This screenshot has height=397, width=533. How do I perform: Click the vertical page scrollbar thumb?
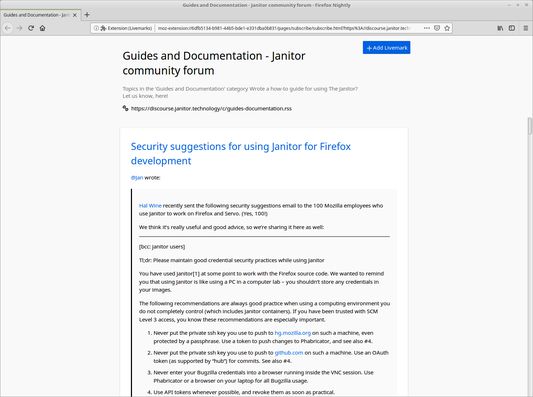tap(530, 126)
